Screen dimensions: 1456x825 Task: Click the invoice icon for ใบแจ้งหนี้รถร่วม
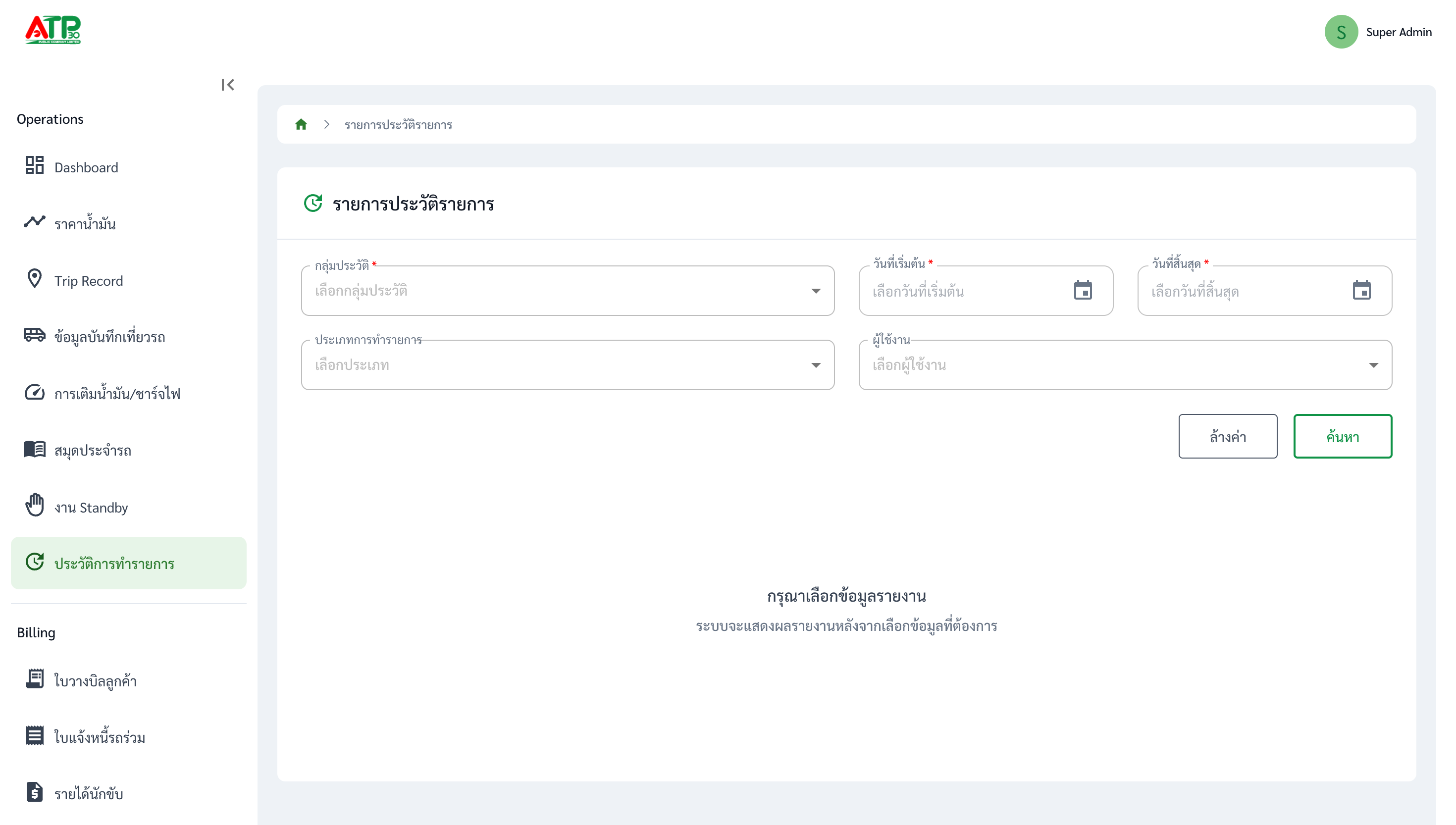[x=35, y=735]
